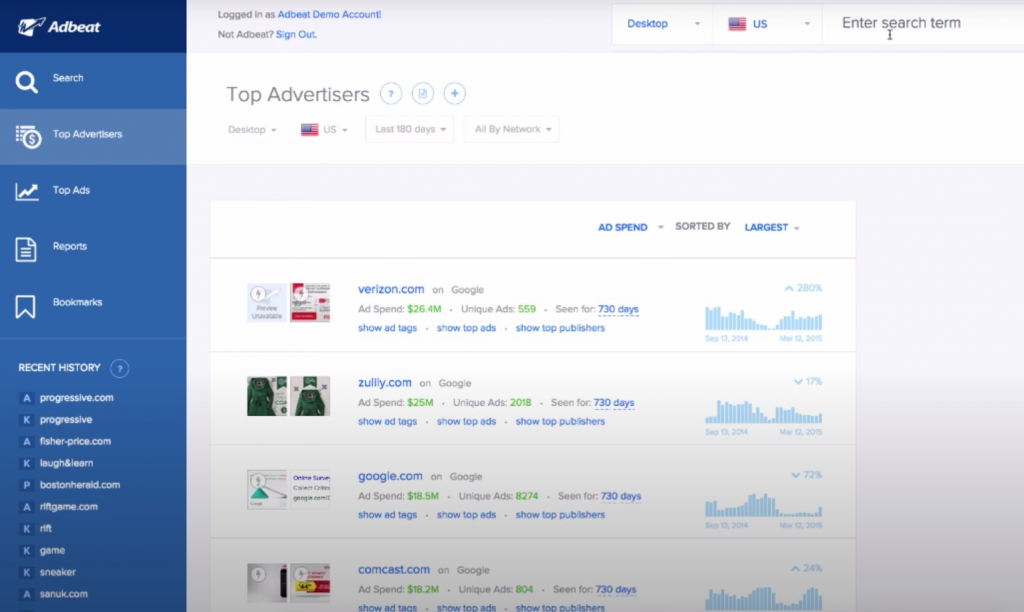Open zulily.com advertiser link
The width and height of the screenshot is (1024, 612).
click(x=385, y=382)
